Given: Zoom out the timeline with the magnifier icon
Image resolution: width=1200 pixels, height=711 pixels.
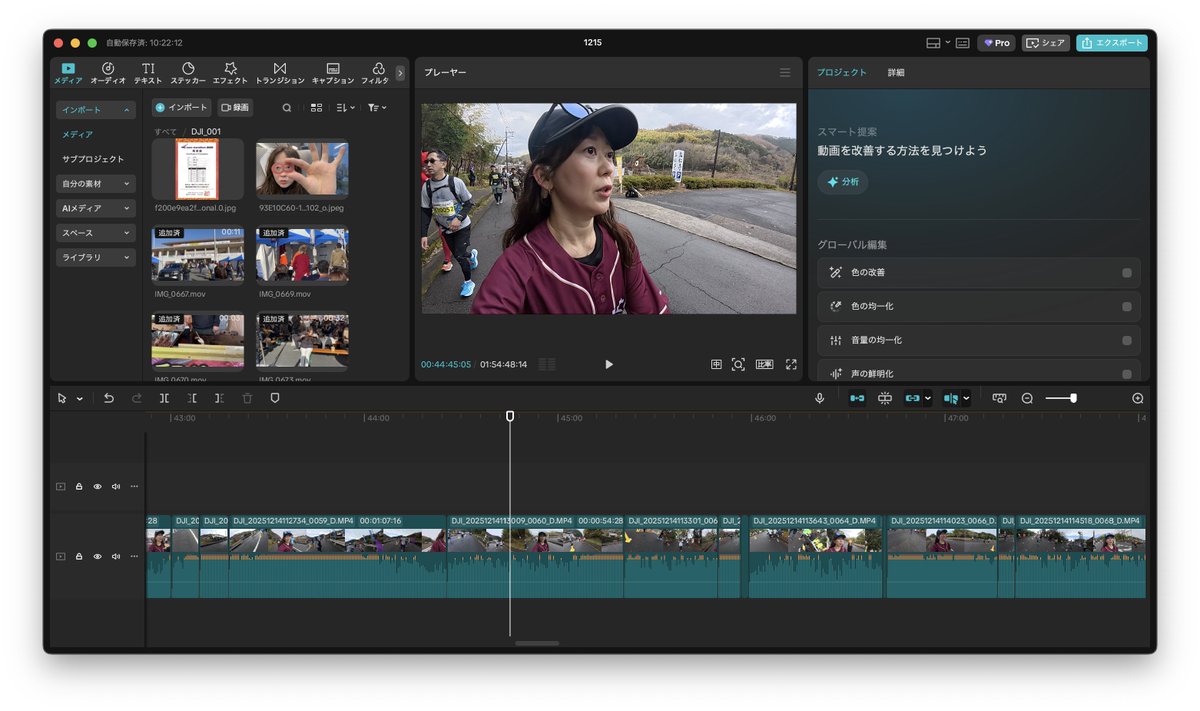Looking at the screenshot, I should click(x=1027, y=398).
